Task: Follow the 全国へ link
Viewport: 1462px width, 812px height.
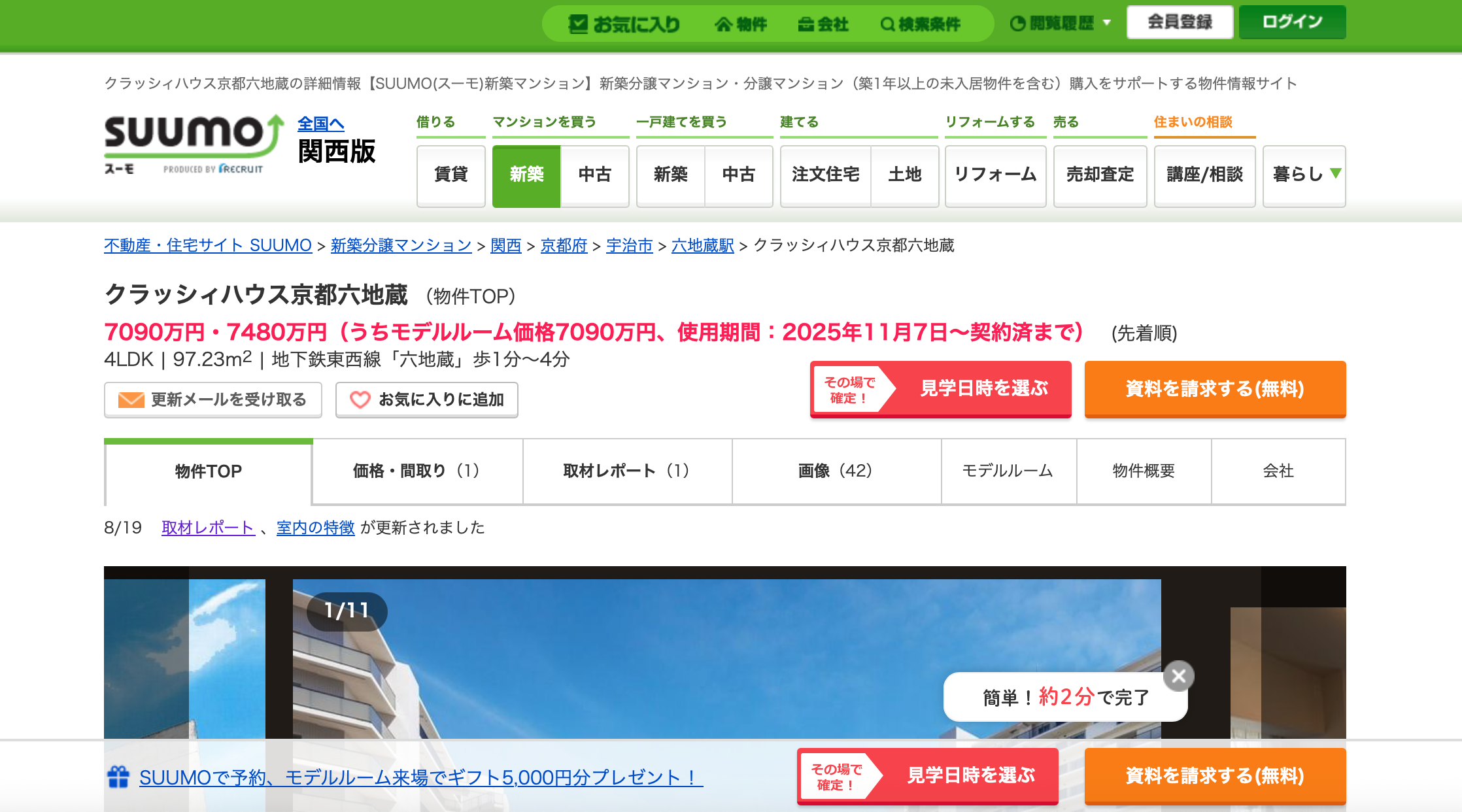Action: coord(320,123)
